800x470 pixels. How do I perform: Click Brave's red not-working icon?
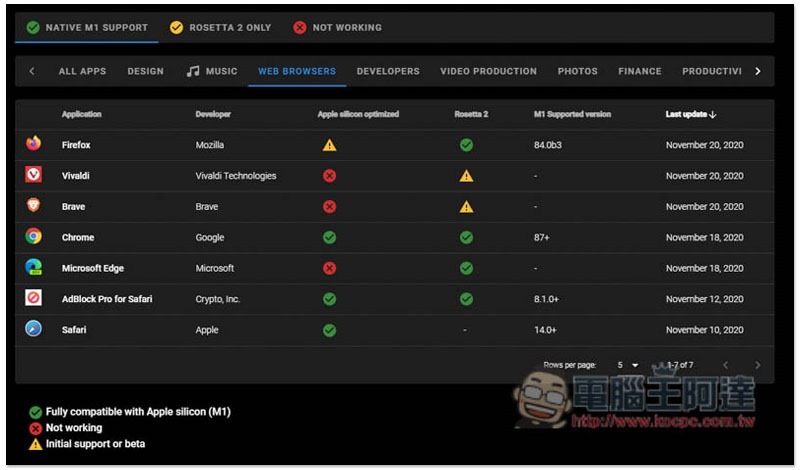pyautogui.click(x=330, y=207)
